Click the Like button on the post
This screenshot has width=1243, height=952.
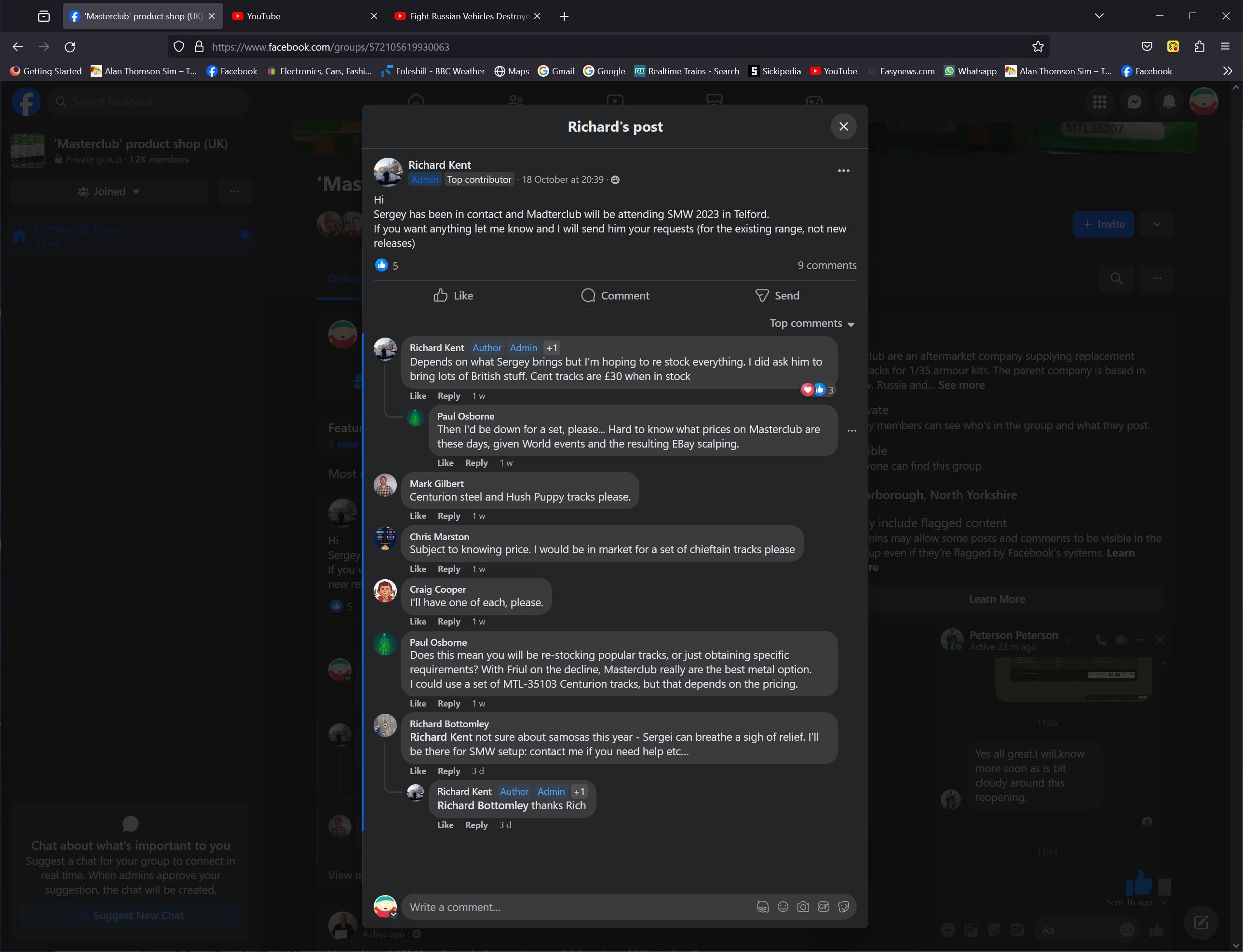point(453,295)
